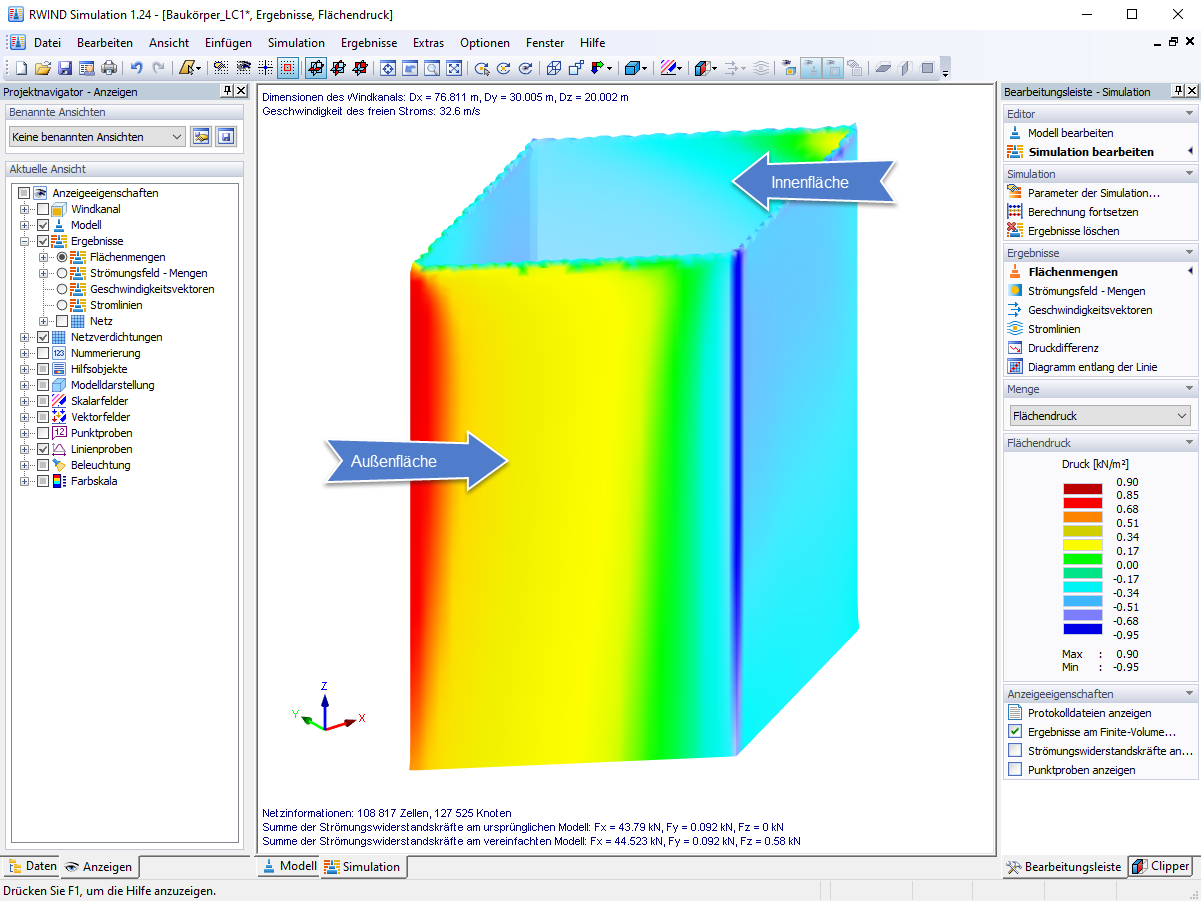
Task: Undo the last action
Action: click(139, 68)
